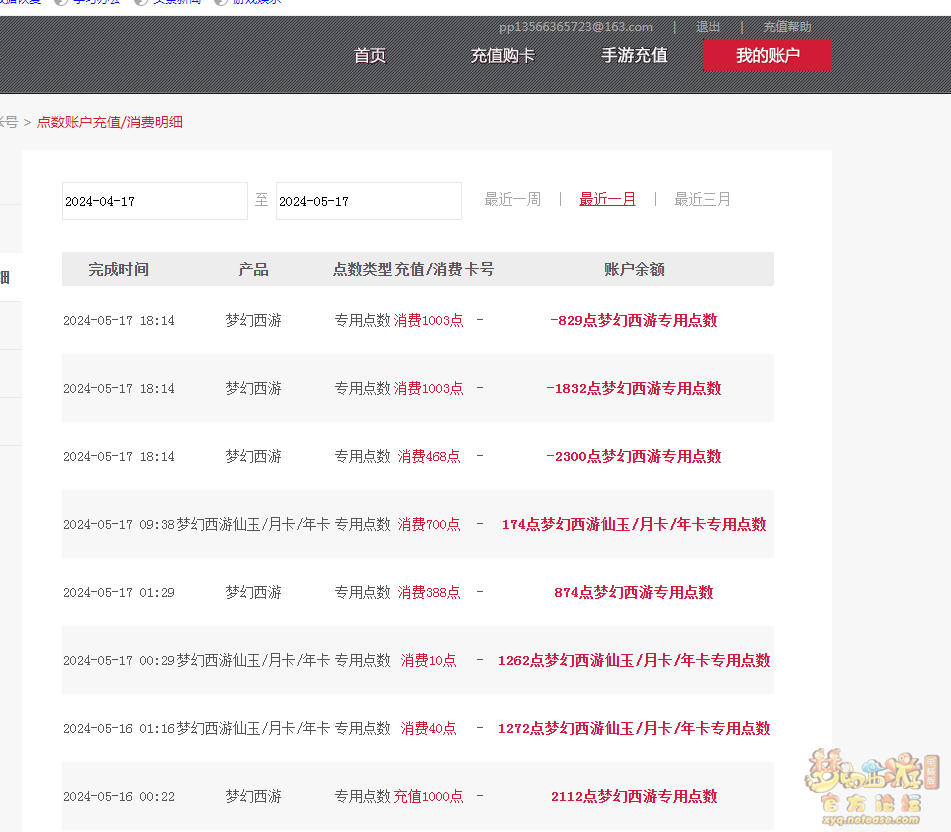The width and height of the screenshot is (951, 832).
Task: Click timestamp 2024-05-16 00:22
Action: (x=119, y=796)
